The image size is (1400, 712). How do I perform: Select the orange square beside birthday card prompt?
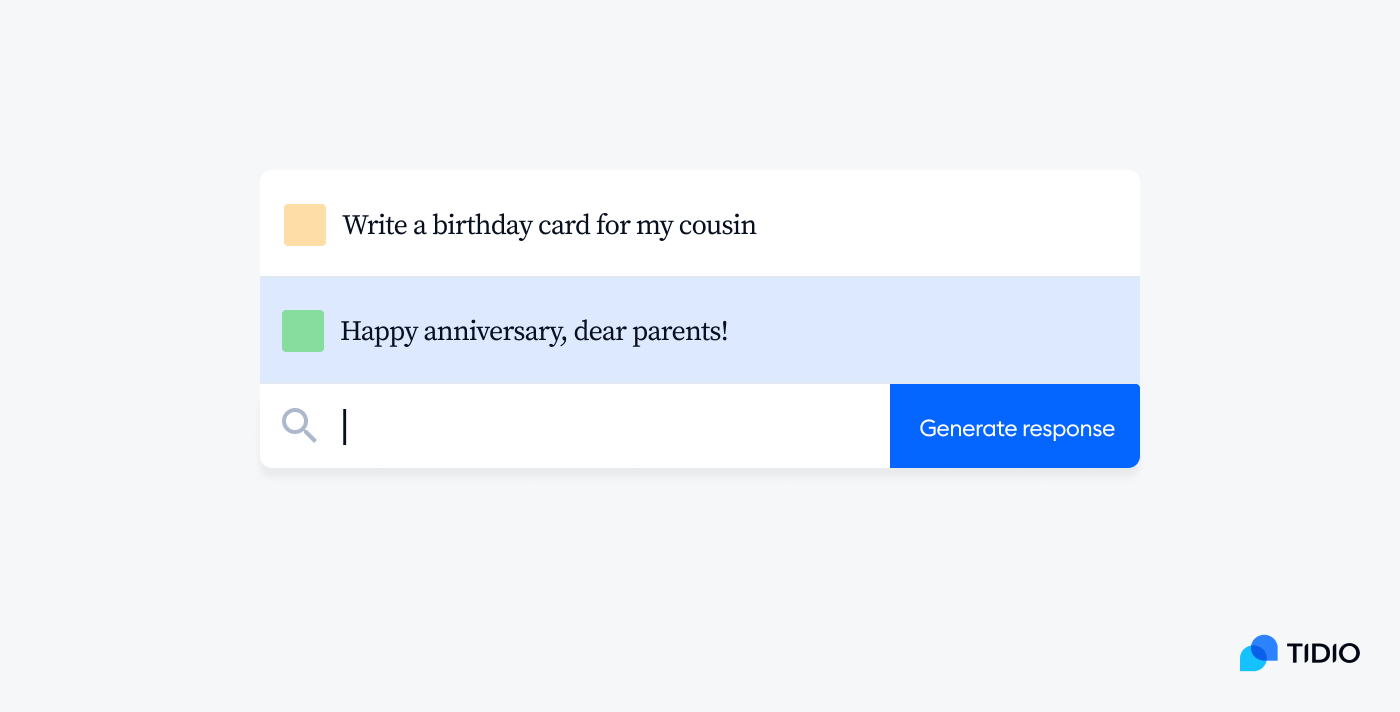(305, 225)
